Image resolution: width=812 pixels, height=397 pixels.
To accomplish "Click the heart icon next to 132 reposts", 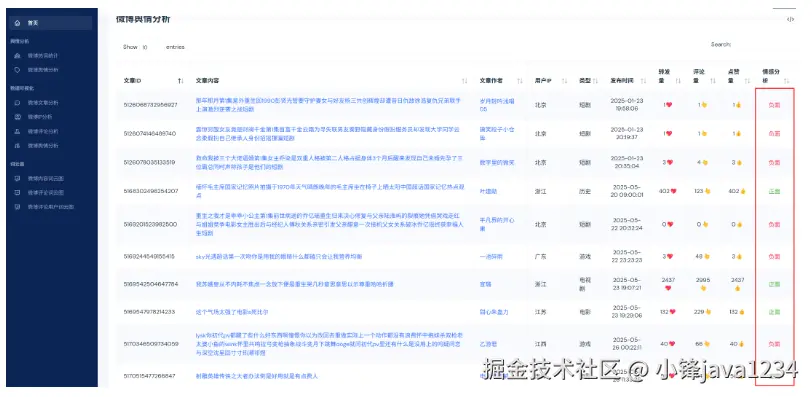I will coord(673,312).
